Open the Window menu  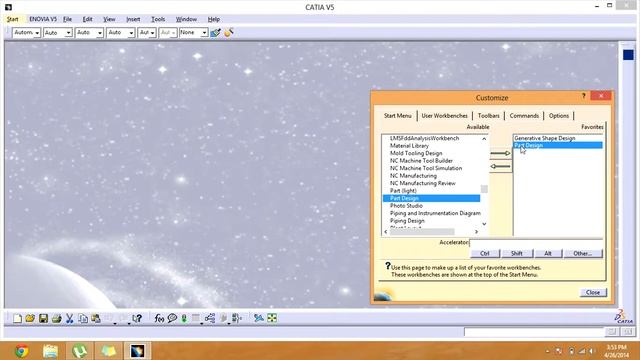[x=186, y=19]
